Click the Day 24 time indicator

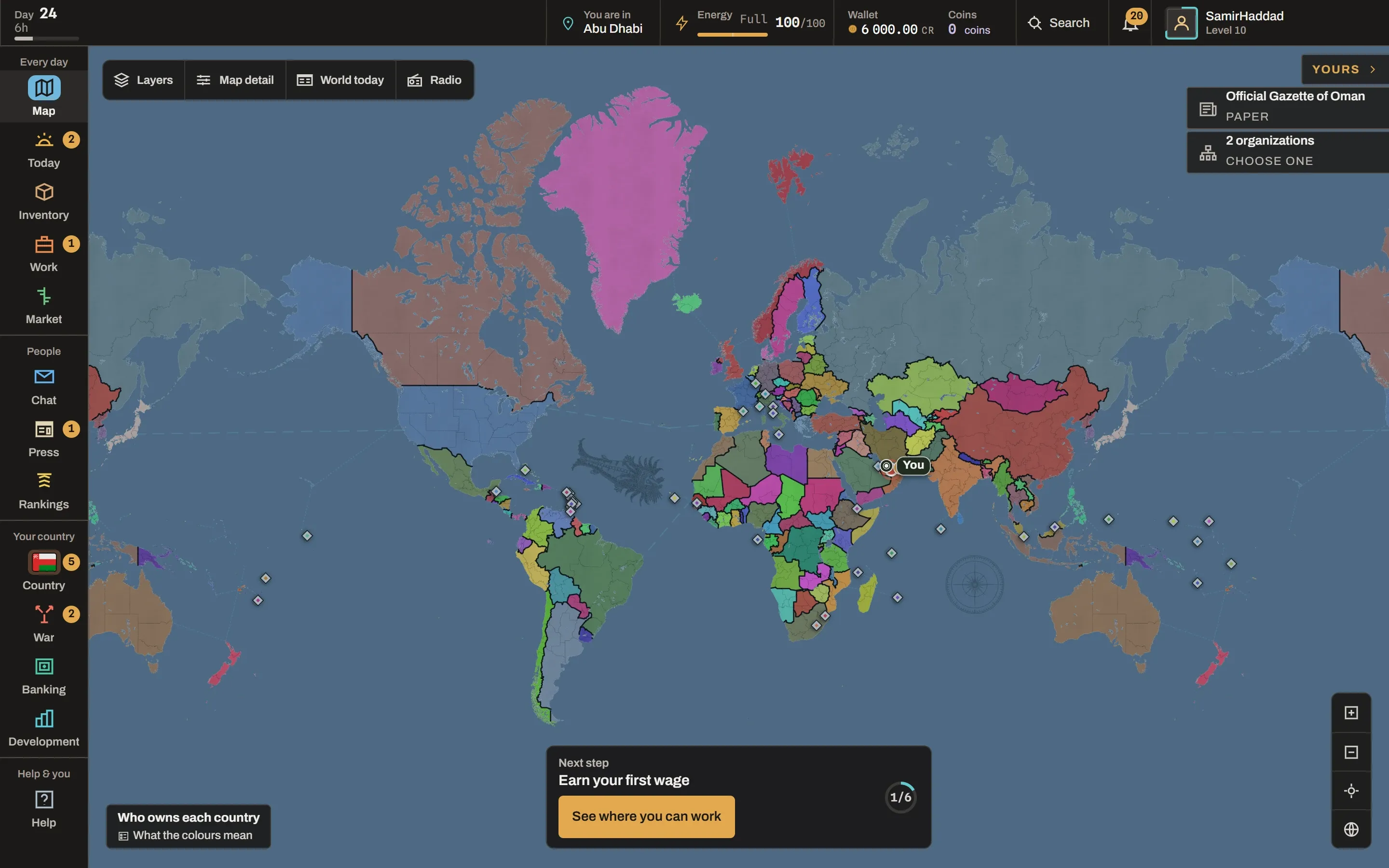click(46, 23)
